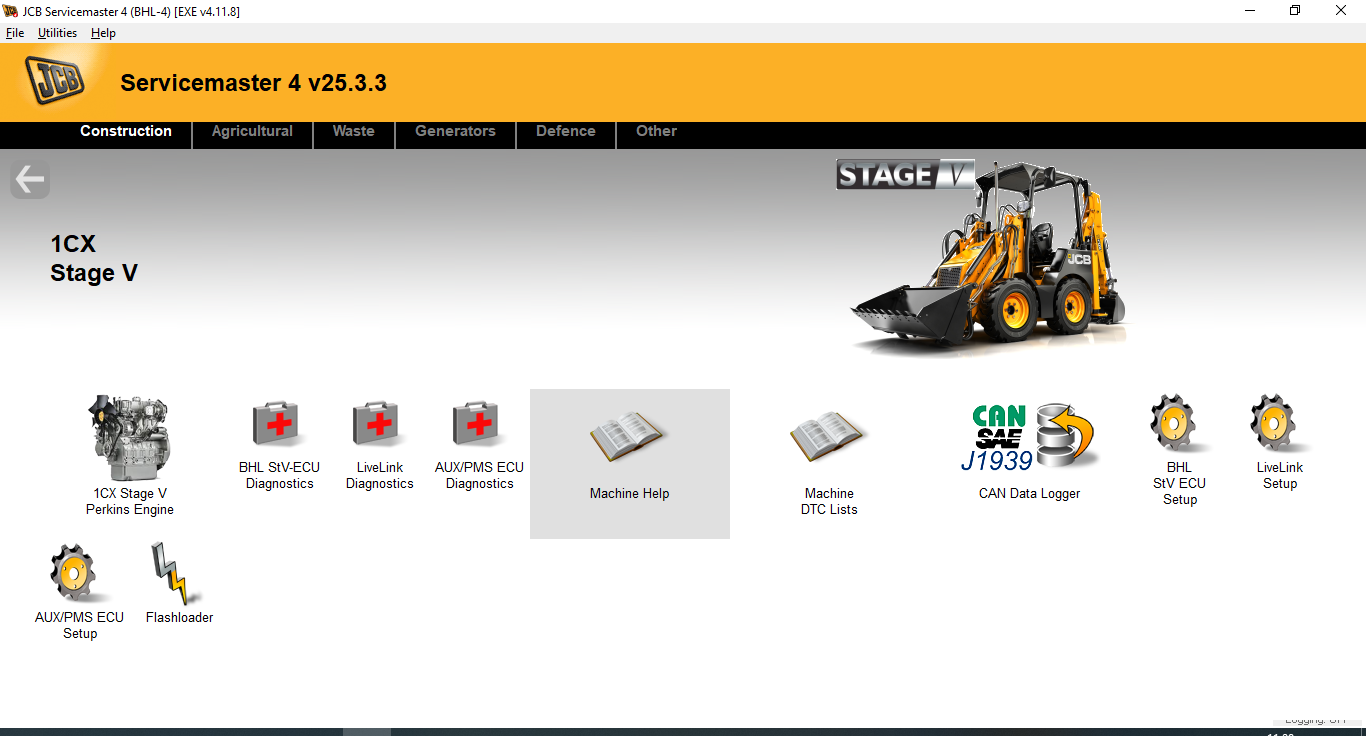
Task: Start AUX/PMS ECU Diagnostics
Action: click(479, 426)
